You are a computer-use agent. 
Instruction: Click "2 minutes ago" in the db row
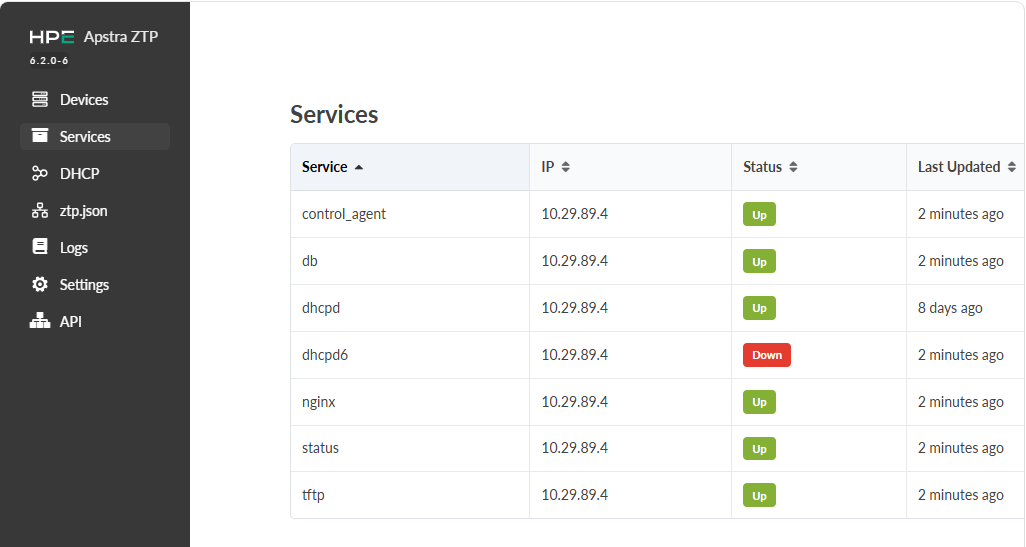coord(961,261)
